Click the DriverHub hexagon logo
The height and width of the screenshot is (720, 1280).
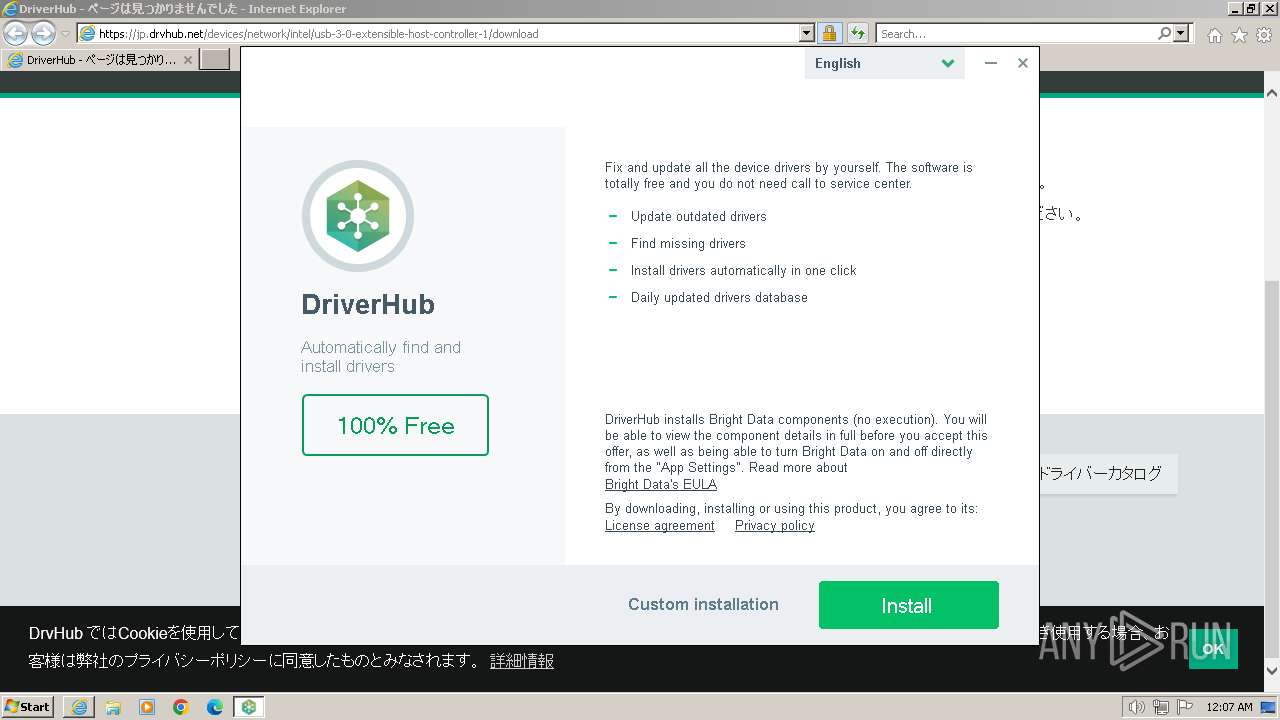[x=358, y=216]
